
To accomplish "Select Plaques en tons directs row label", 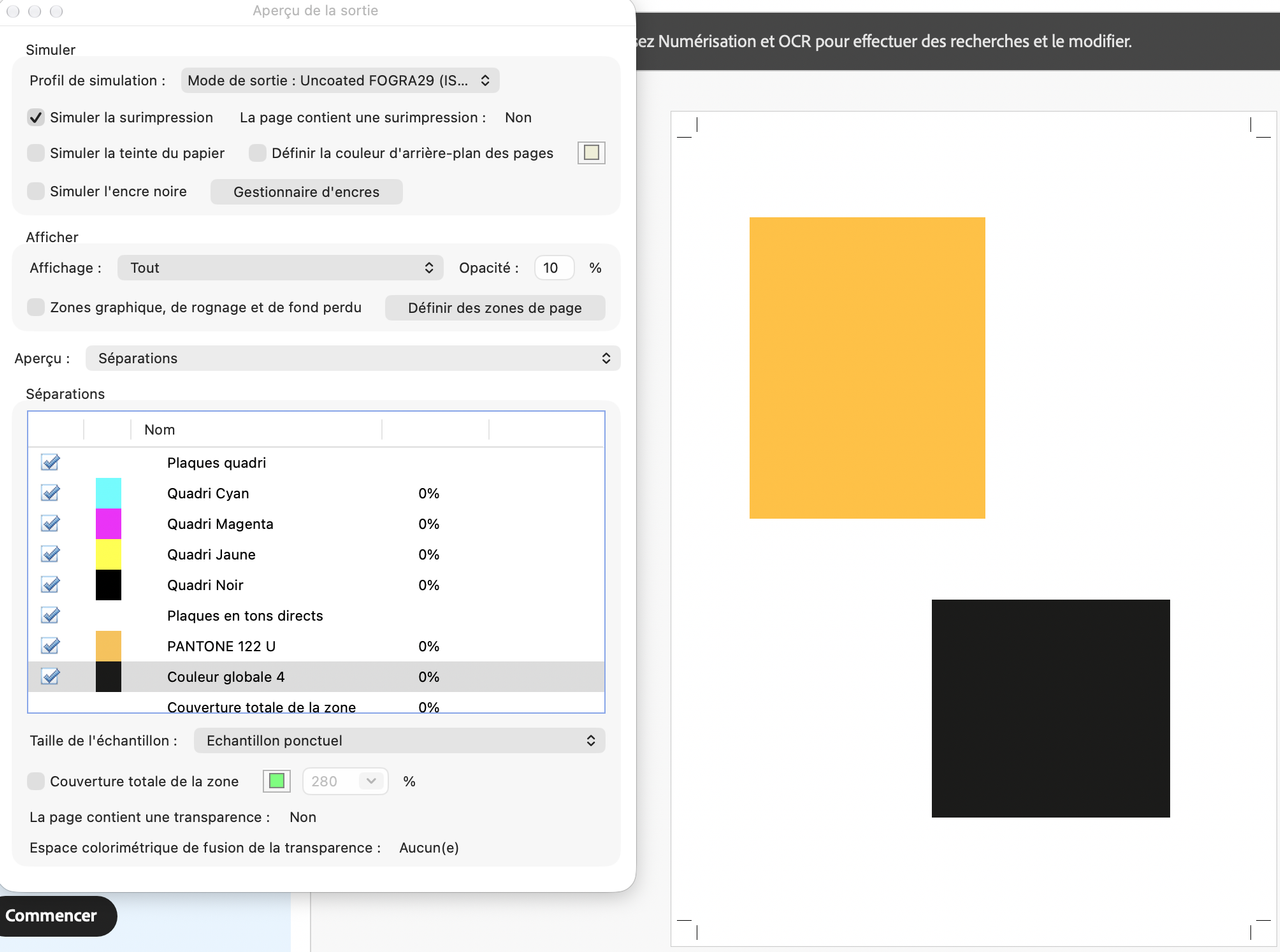I will pos(245,615).
